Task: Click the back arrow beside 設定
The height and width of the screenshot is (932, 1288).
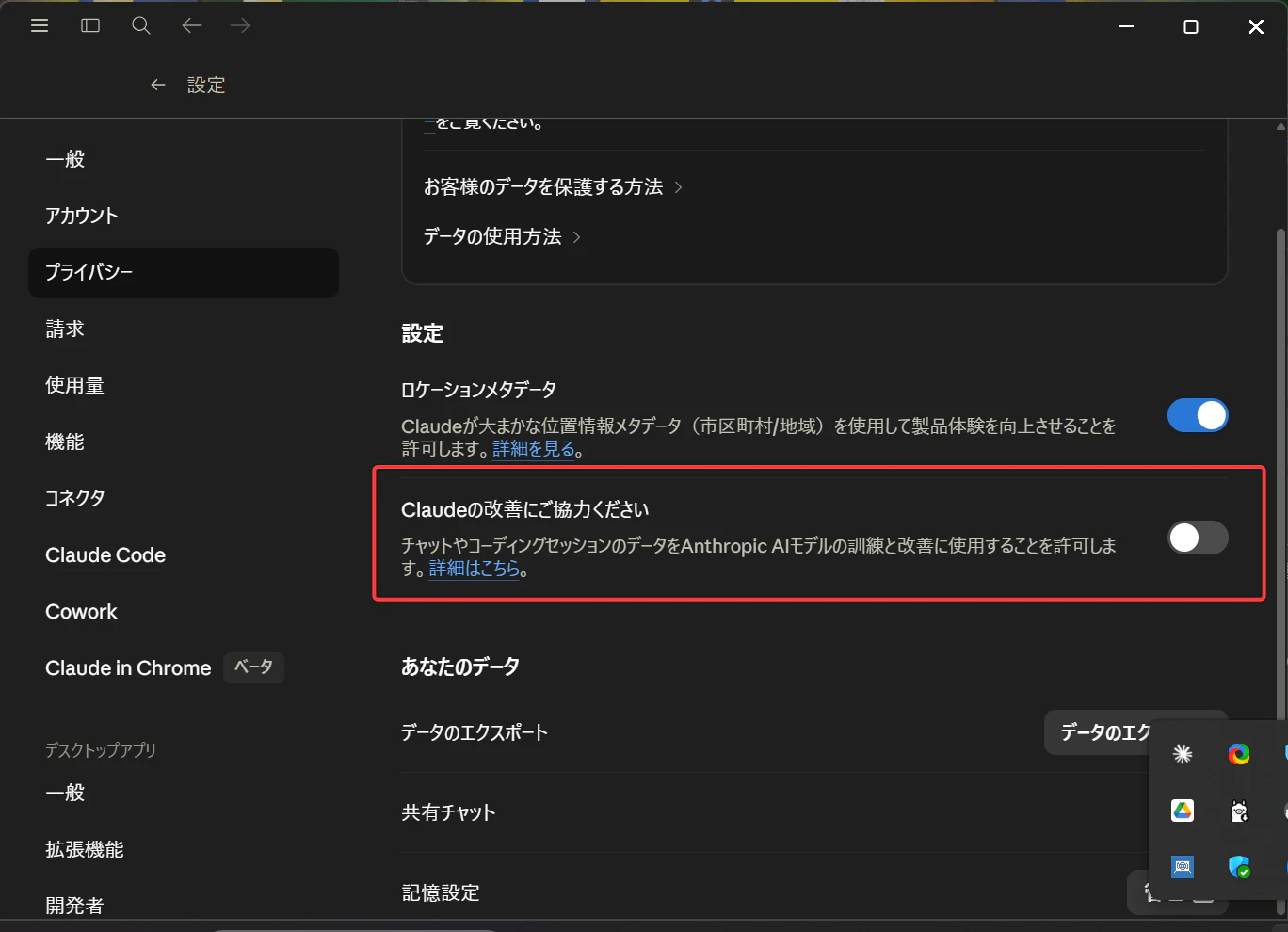Action: coord(158,85)
